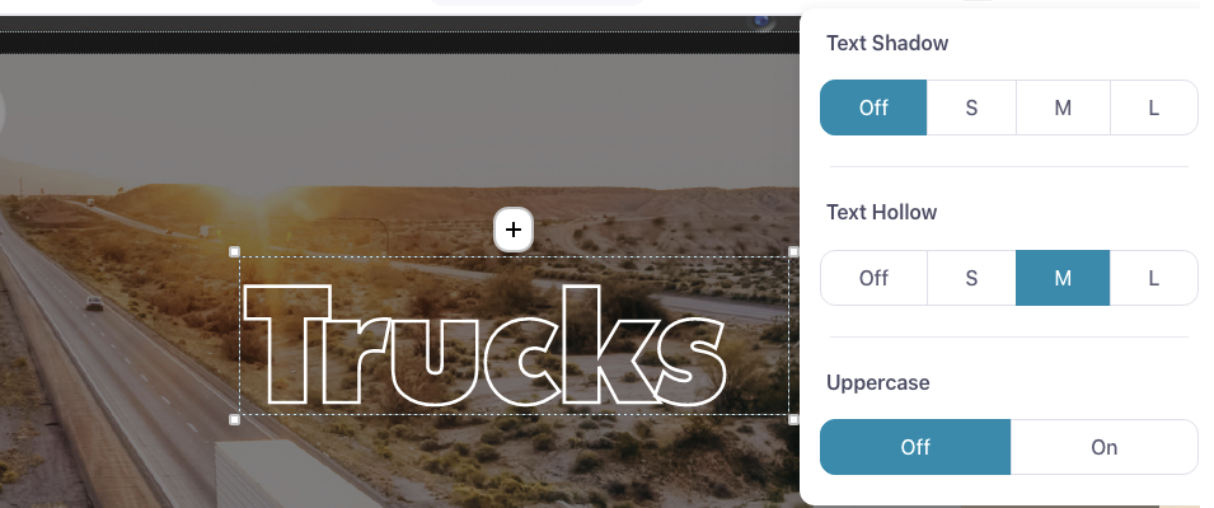Turn Text Hollow off
Image resolution: width=1214 pixels, height=508 pixels.
coord(873,278)
